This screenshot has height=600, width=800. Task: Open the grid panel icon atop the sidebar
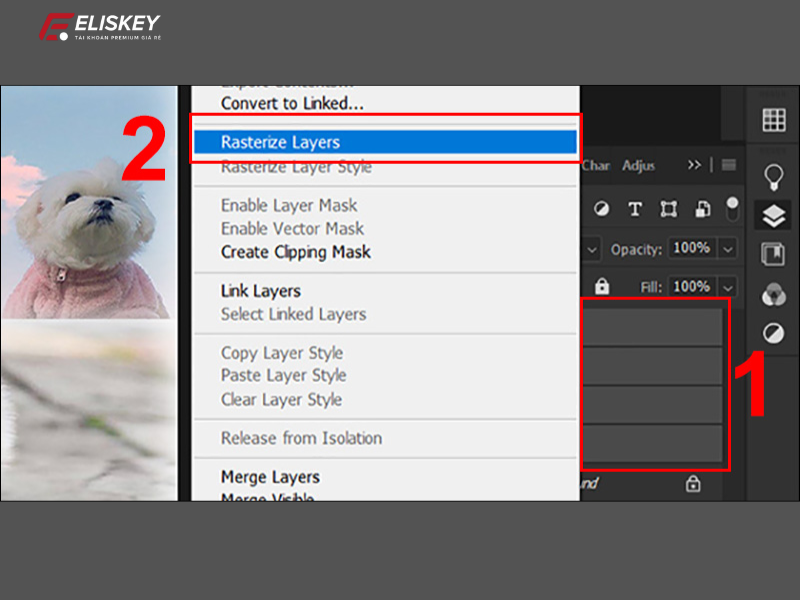pyautogui.click(x=772, y=120)
